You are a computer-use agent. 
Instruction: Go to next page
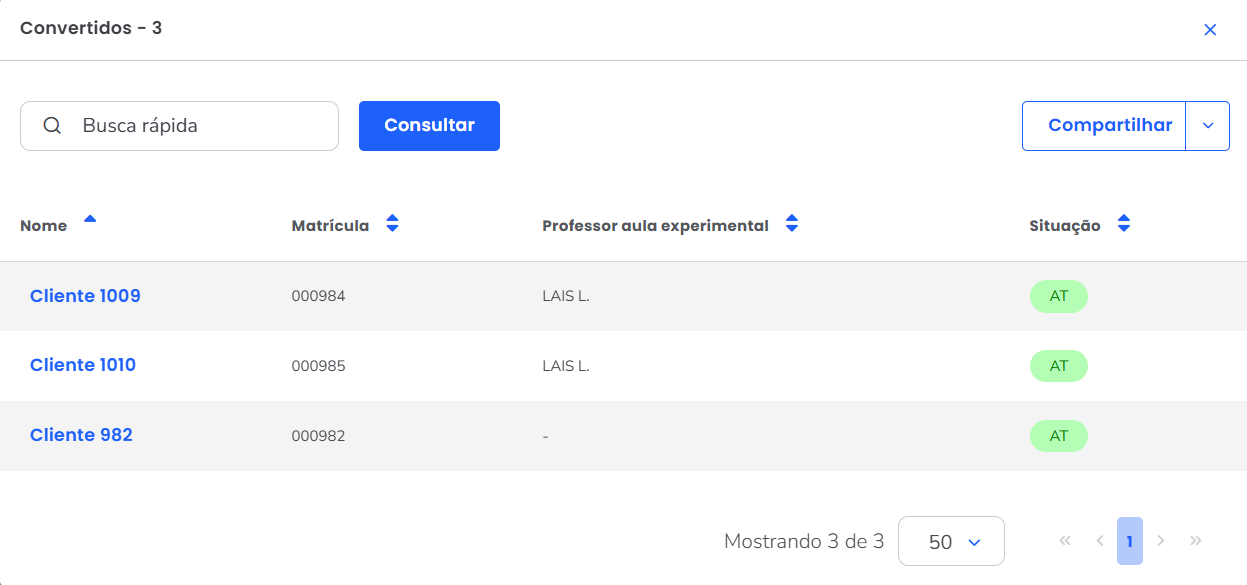1161,541
